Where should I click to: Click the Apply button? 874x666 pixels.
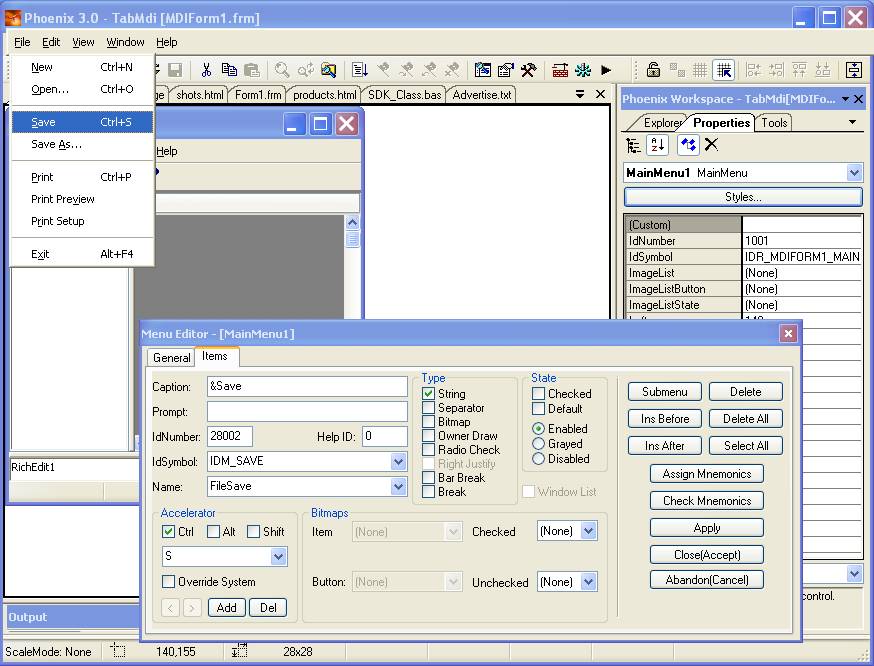tap(707, 528)
